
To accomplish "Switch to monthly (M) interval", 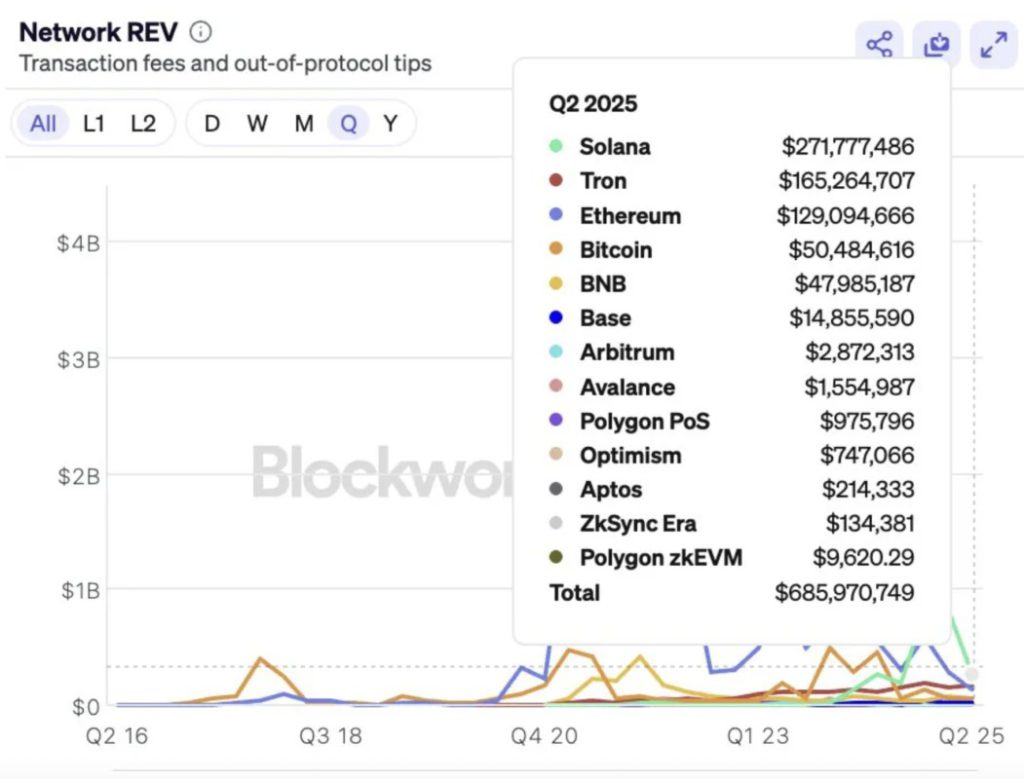I will [304, 123].
